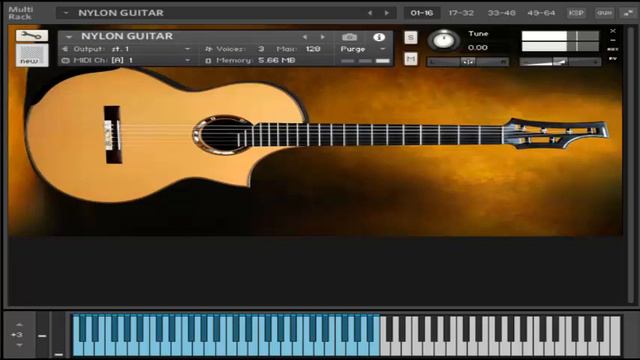Toggle the PV button in instrument header
The image size is (640, 360).
click(613, 59)
